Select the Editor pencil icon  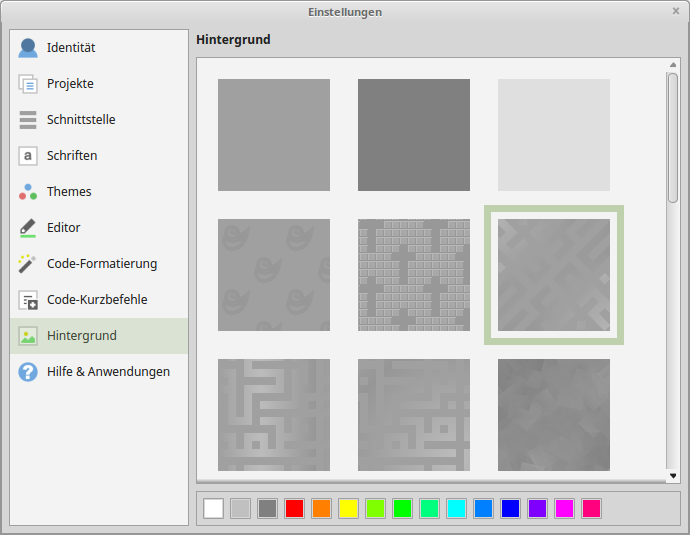pos(28,228)
